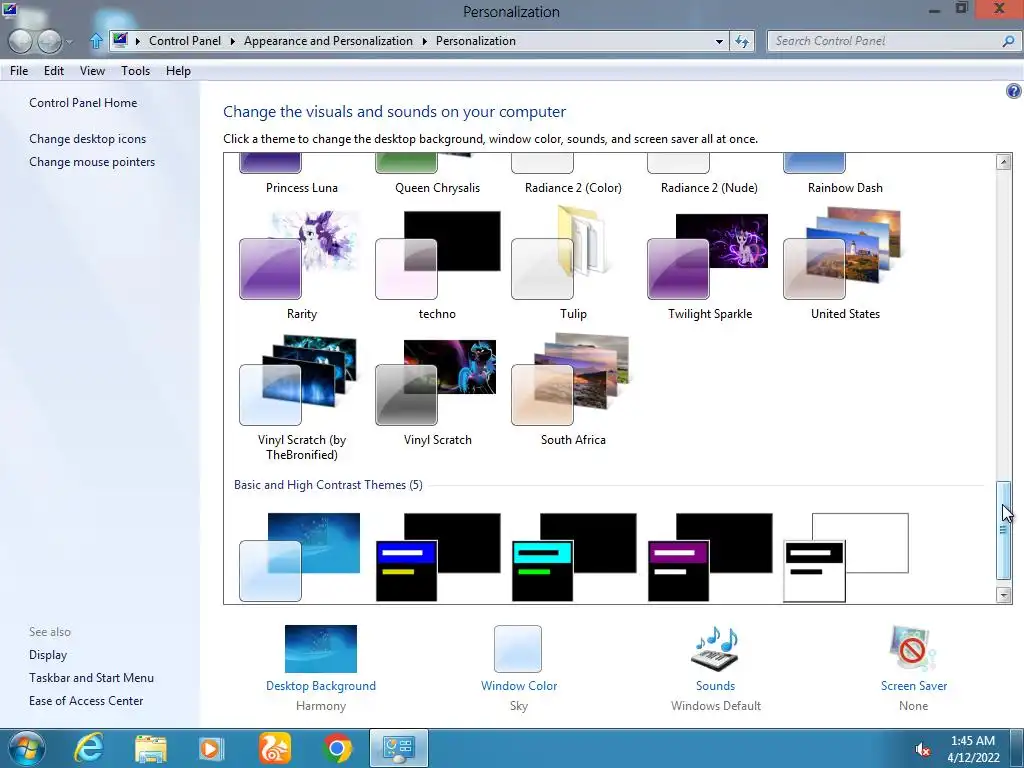Choose the Tulip theme
Screen dimensions: 1024x768
point(573,265)
